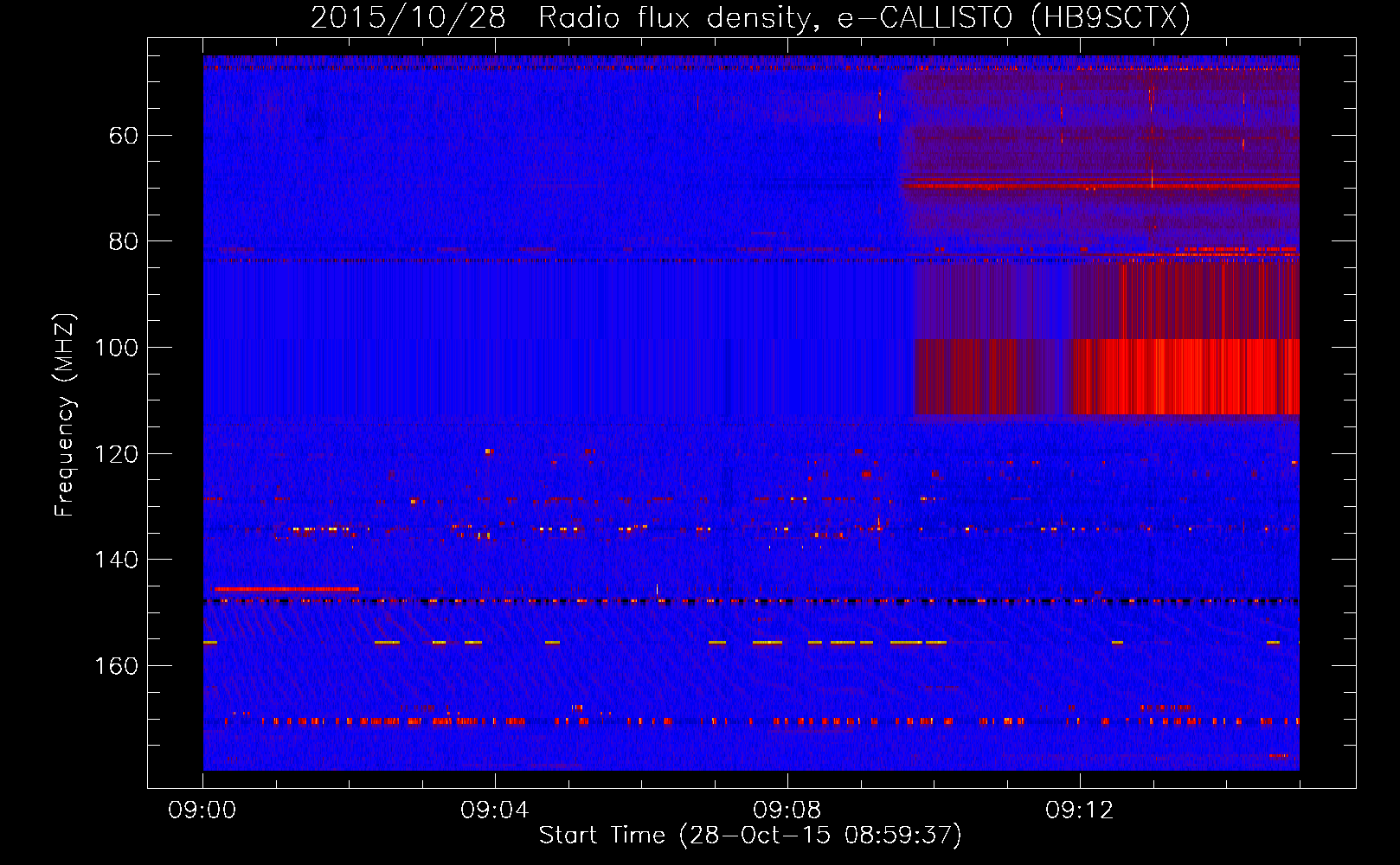Click the 09:04 time tick label

coord(495,811)
